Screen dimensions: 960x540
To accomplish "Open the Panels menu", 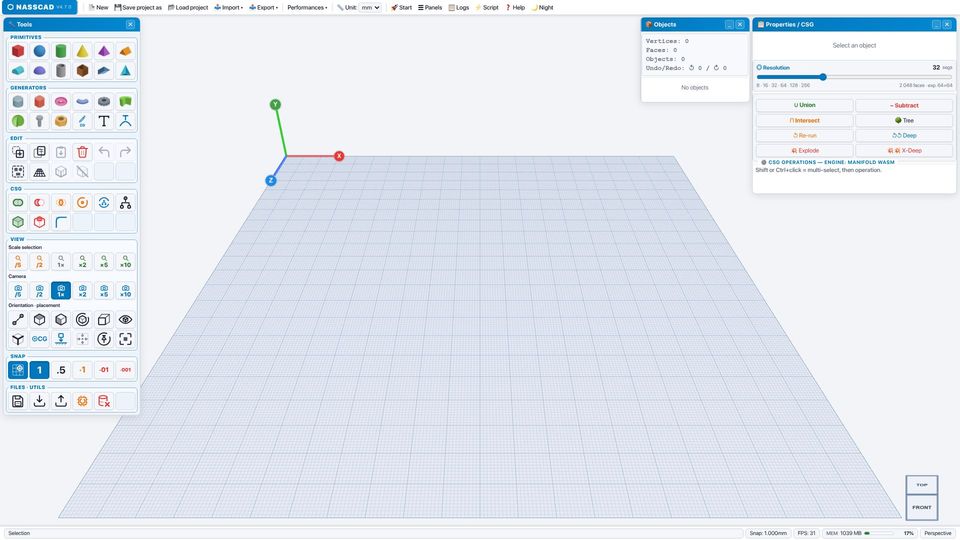I will coord(430,7).
